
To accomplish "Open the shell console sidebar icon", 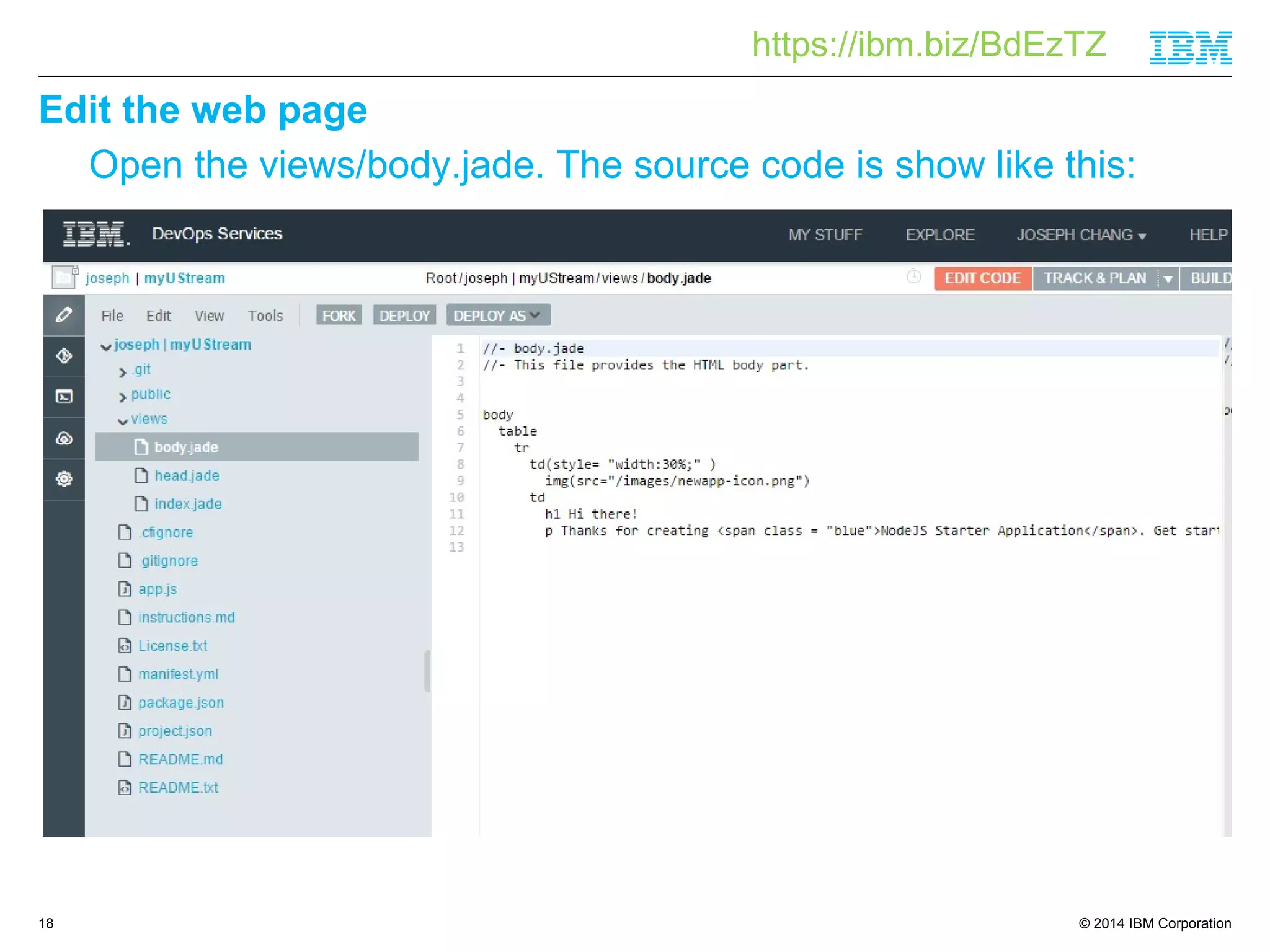I will coord(64,397).
